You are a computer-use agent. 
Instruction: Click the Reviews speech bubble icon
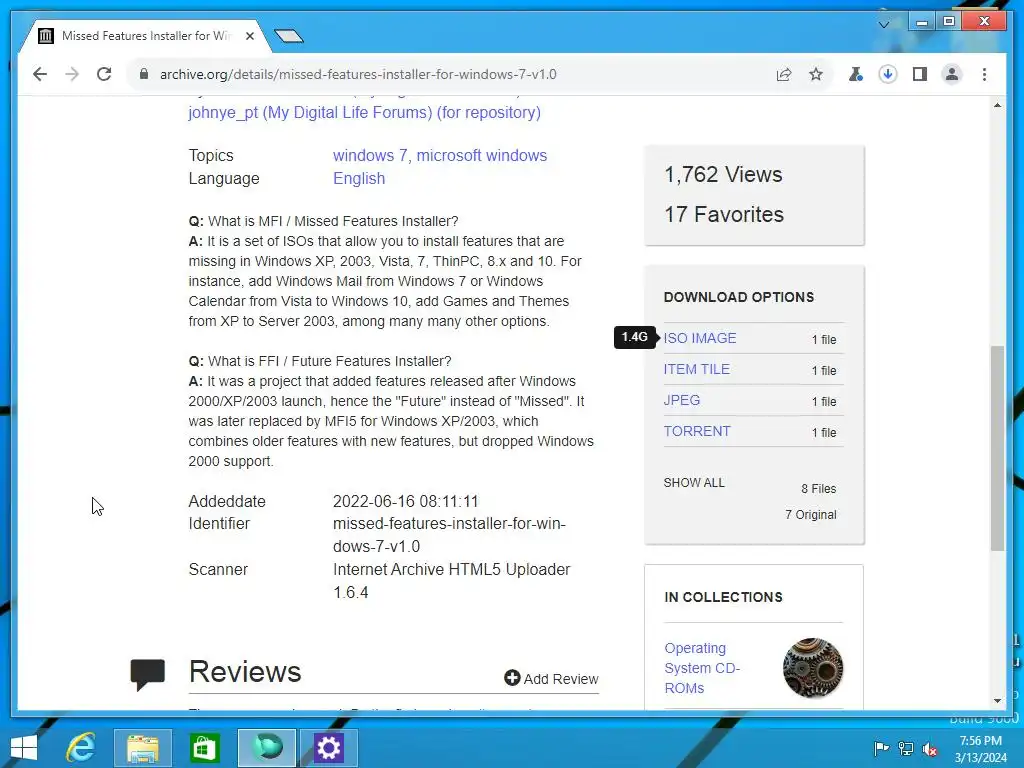(x=148, y=675)
